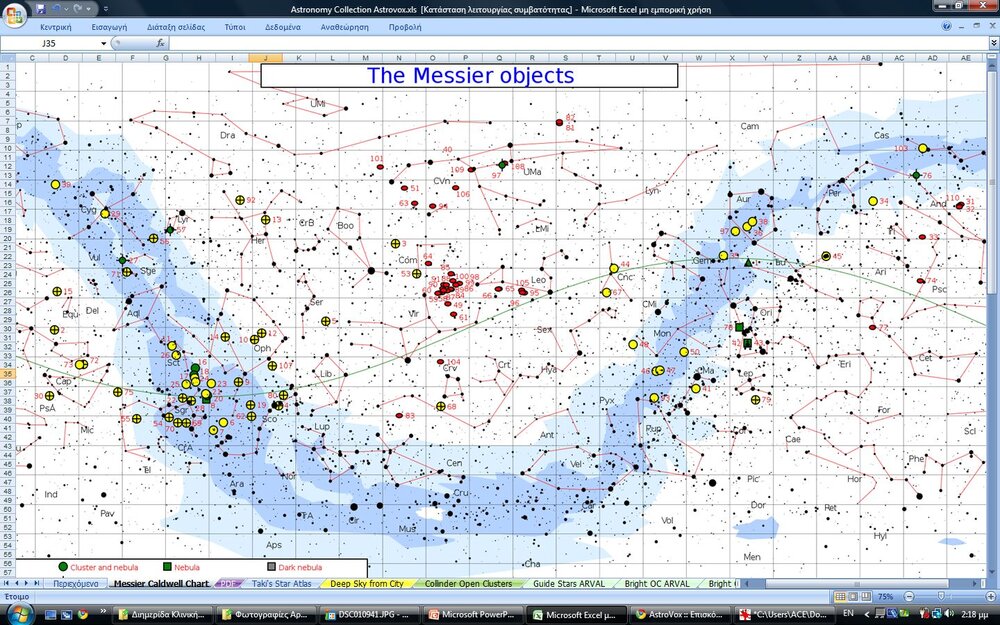Expand the Name Box dropdown arrow
The height and width of the screenshot is (625, 1000).
tap(103, 44)
